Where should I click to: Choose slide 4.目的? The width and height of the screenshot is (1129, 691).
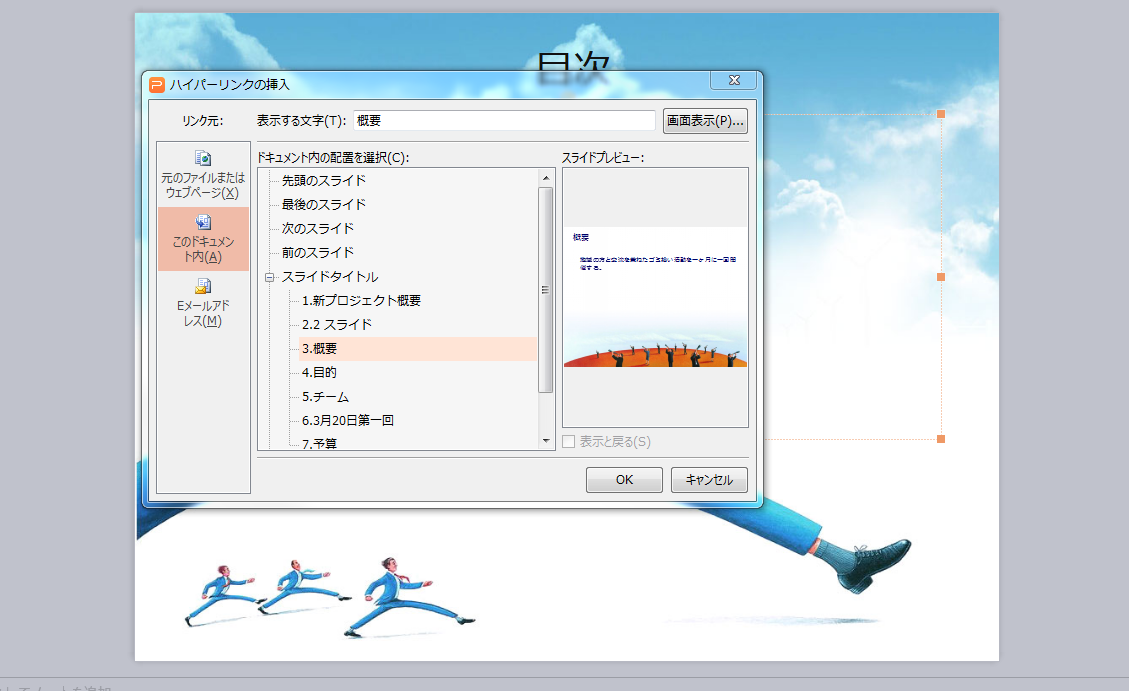[320, 372]
